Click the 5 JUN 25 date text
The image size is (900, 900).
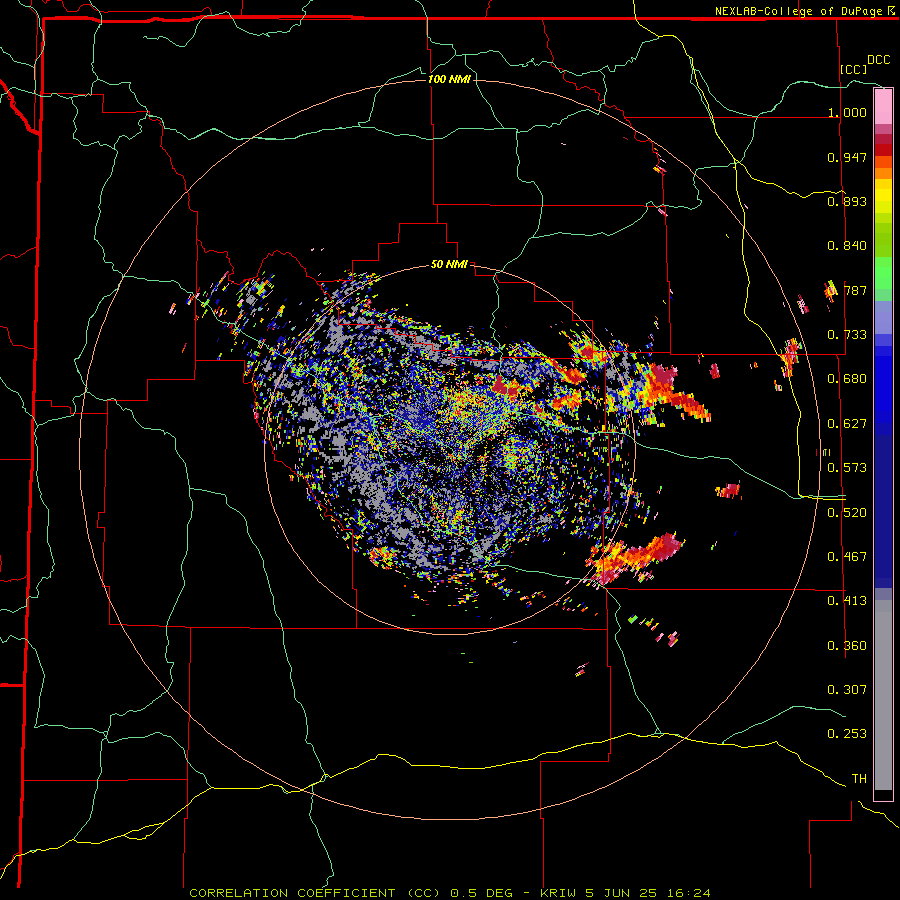click(623, 893)
